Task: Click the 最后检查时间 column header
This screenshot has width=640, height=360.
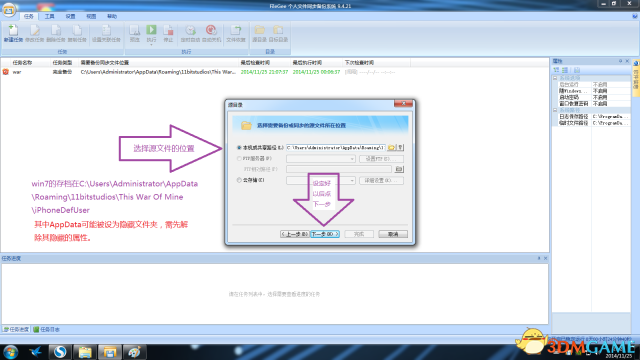Action: 255,62
